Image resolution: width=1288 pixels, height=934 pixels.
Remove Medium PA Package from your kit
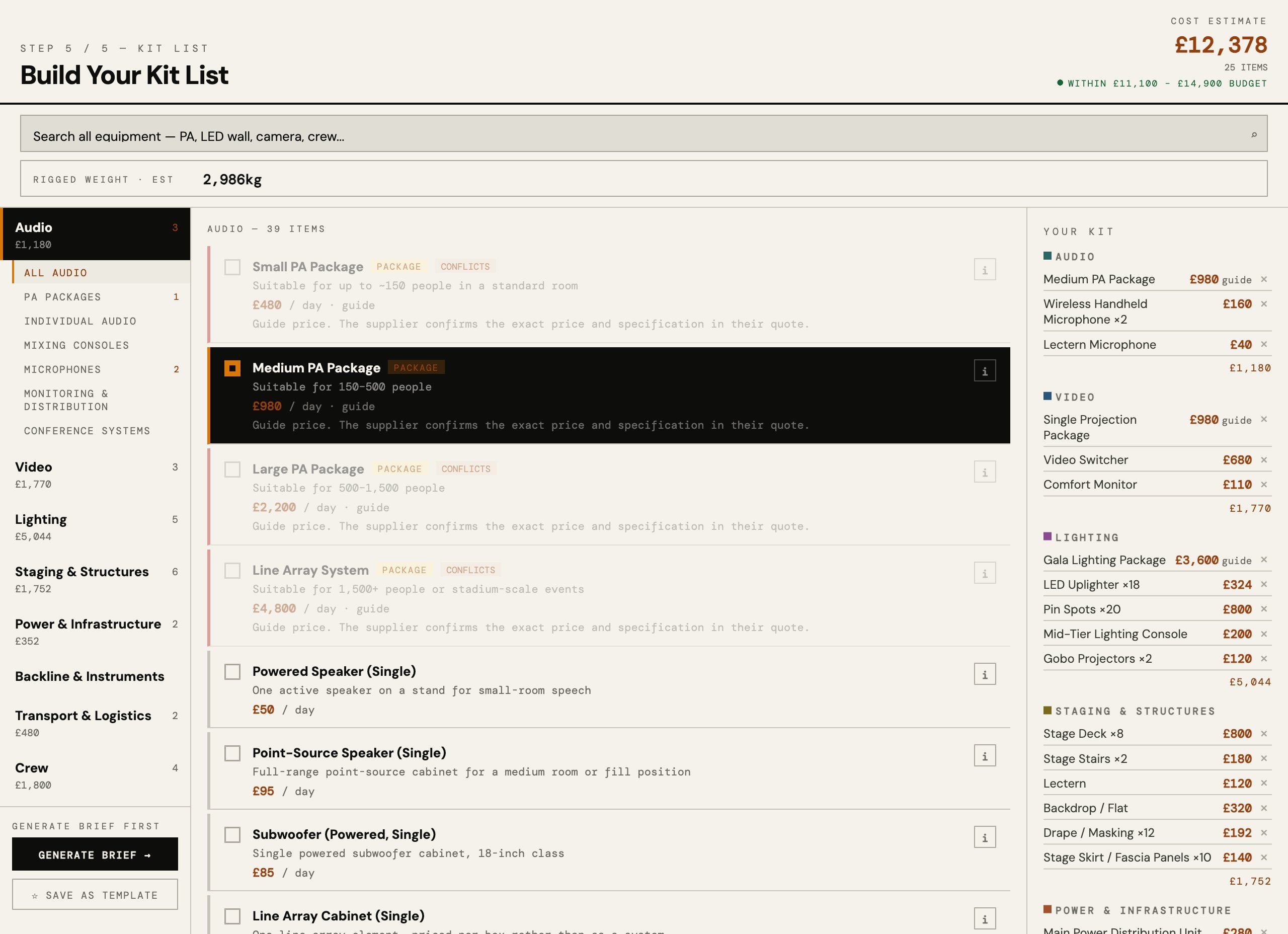[1264, 279]
